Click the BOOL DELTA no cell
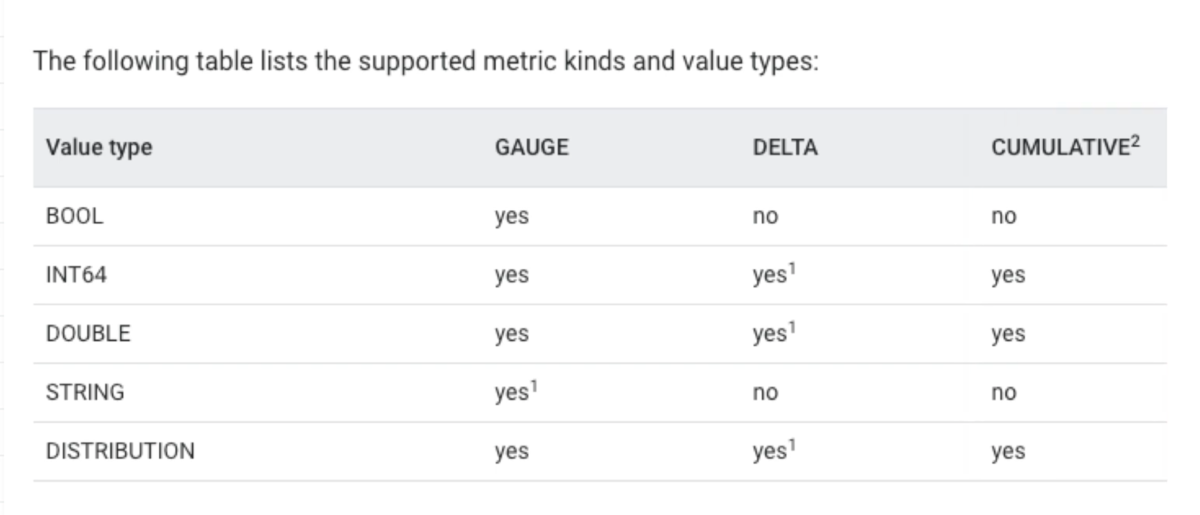The image size is (1200, 515). click(765, 216)
